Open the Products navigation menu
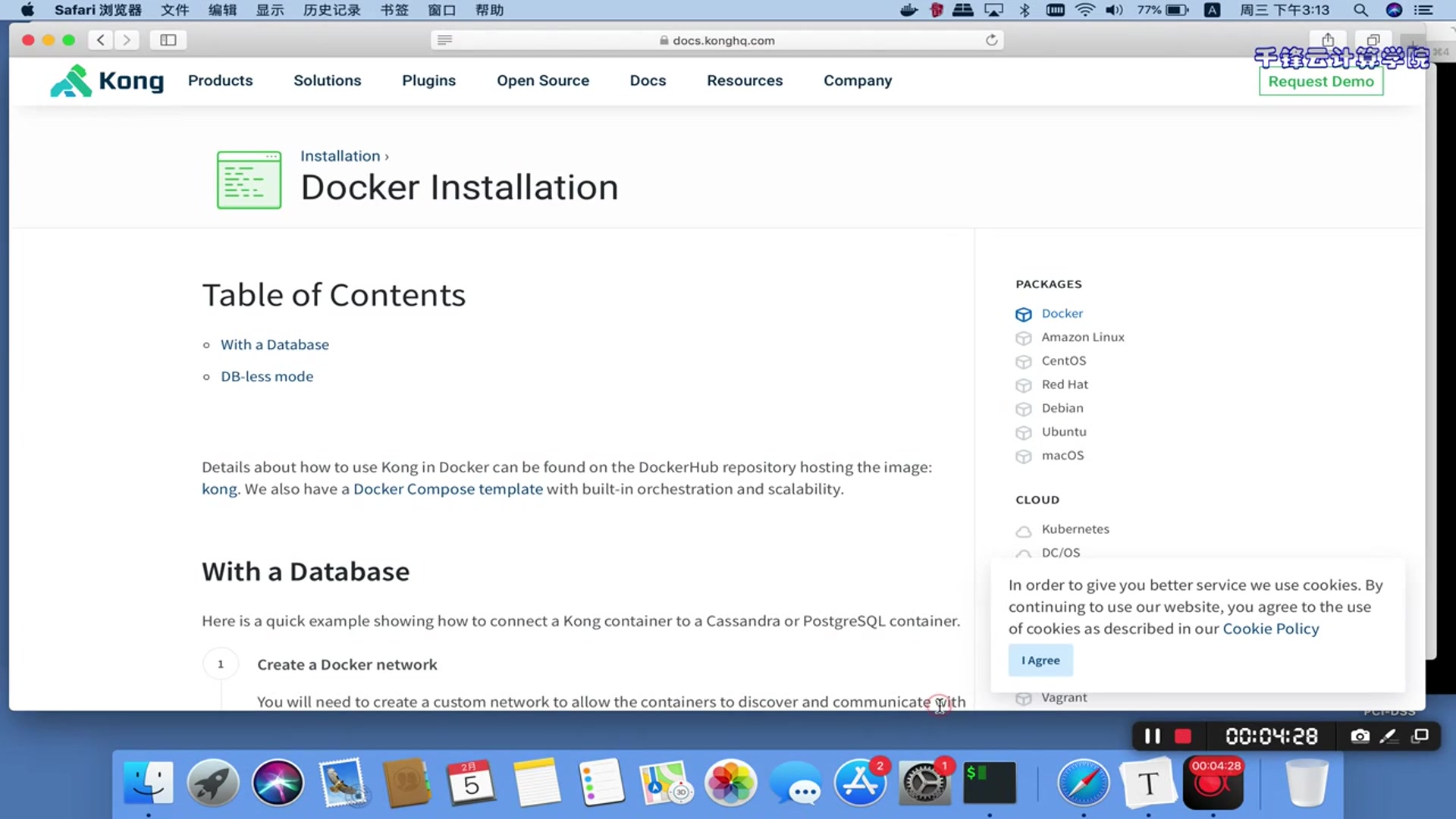 tap(220, 80)
